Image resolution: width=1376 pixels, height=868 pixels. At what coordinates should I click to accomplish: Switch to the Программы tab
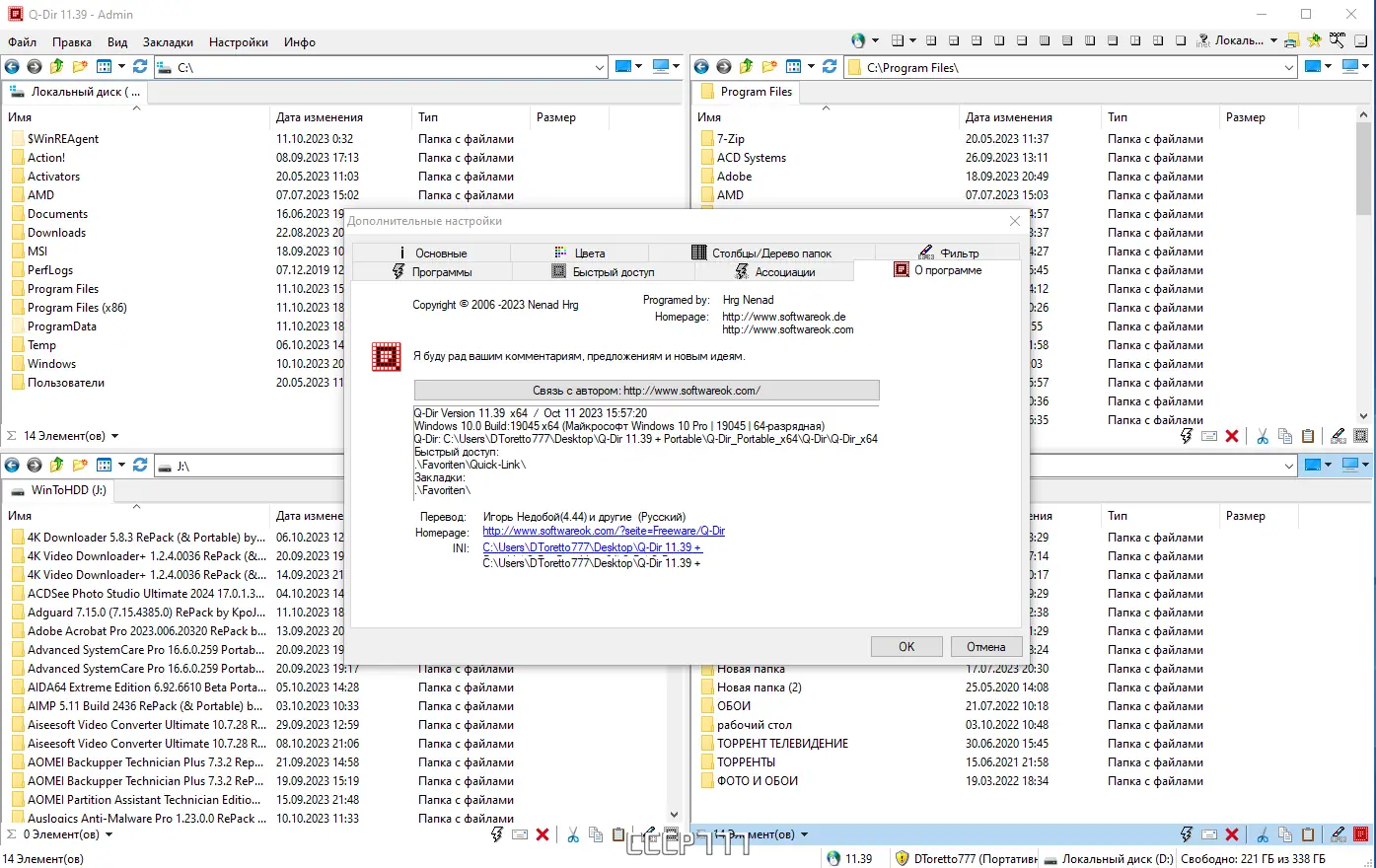click(x=432, y=272)
